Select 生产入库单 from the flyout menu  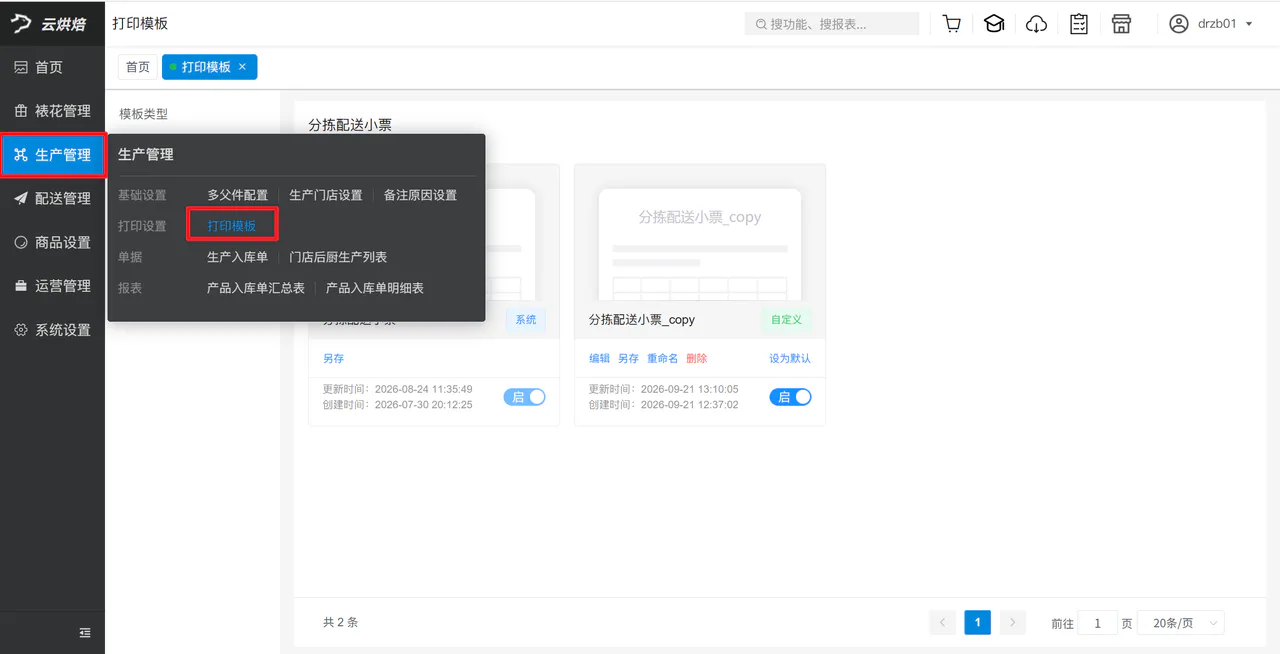[237, 257]
